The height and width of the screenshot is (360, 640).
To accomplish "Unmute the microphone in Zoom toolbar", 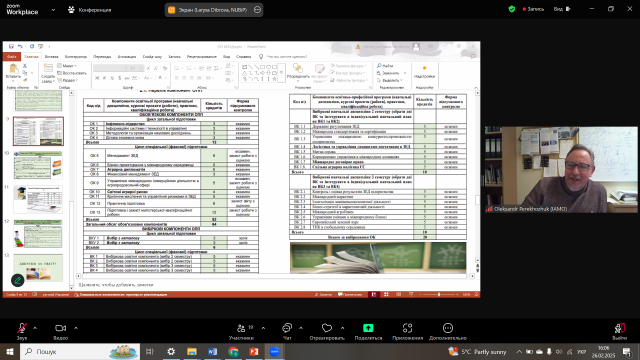I will coord(22,328).
